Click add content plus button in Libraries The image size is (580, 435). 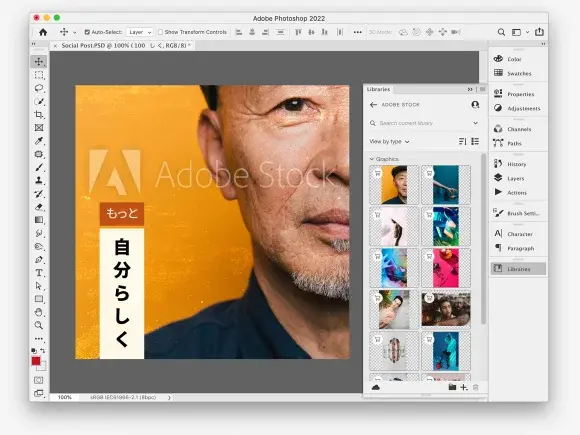click(463, 387)
